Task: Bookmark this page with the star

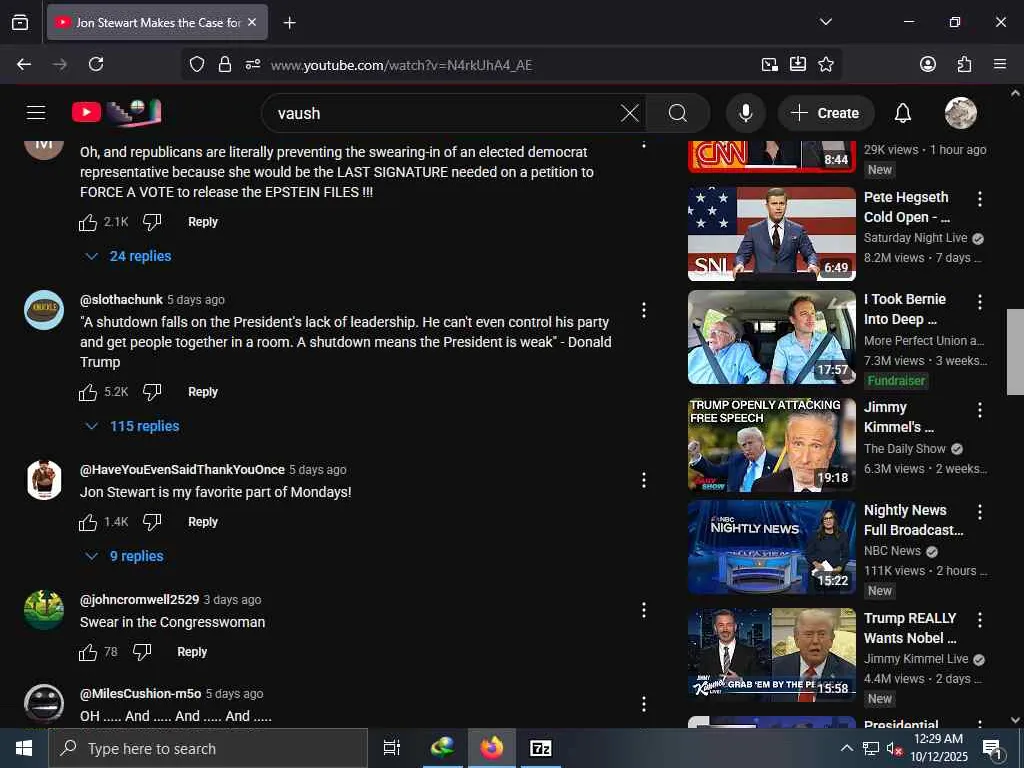Action: point(825,64)
